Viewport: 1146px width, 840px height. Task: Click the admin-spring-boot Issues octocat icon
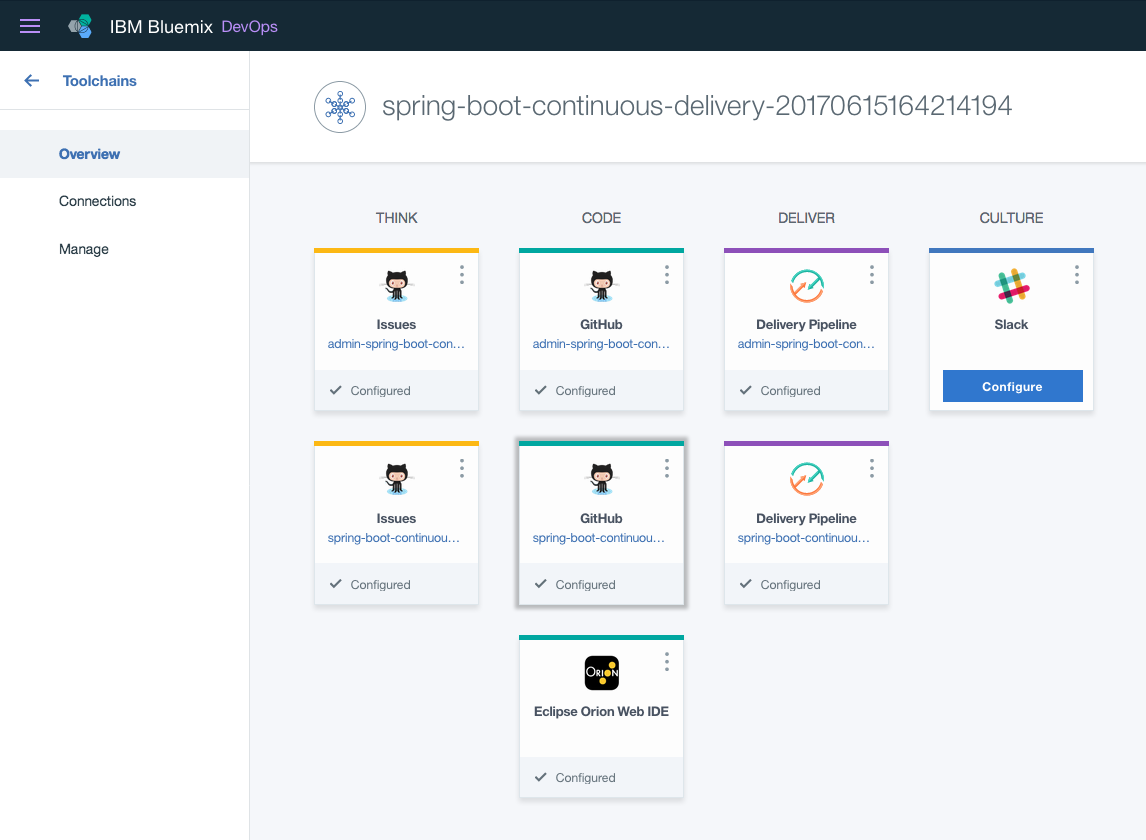[x=397, y=286]
